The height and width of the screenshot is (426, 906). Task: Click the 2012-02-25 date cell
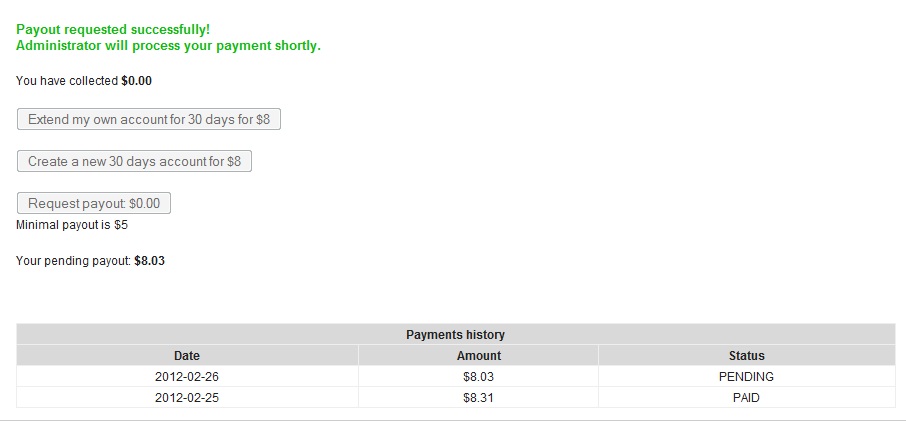pos(187,398)
